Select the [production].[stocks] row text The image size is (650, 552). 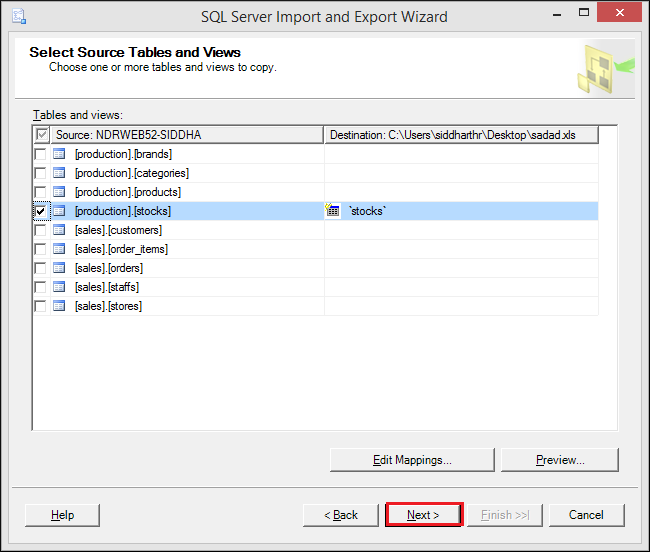(123, 211)
